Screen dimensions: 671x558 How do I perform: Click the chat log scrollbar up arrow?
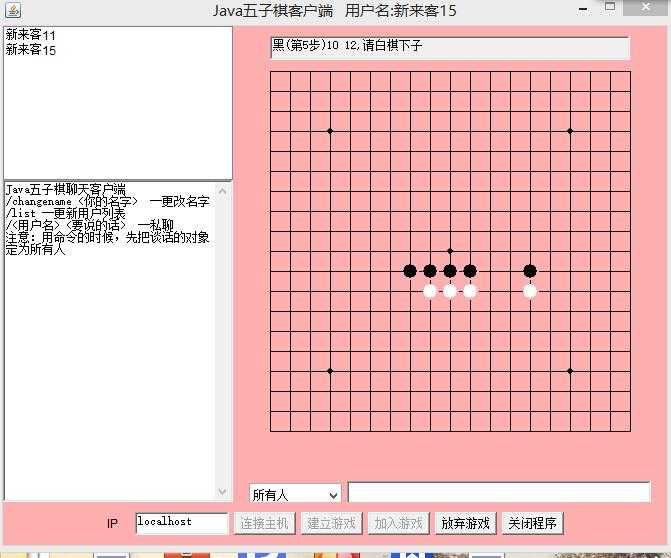[222, 191]
